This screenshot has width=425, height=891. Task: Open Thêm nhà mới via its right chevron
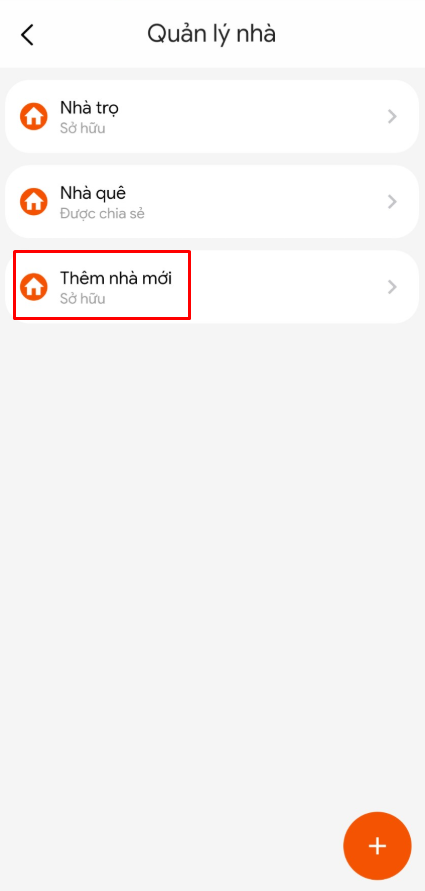pyautogui.click(x=392, y=287)
